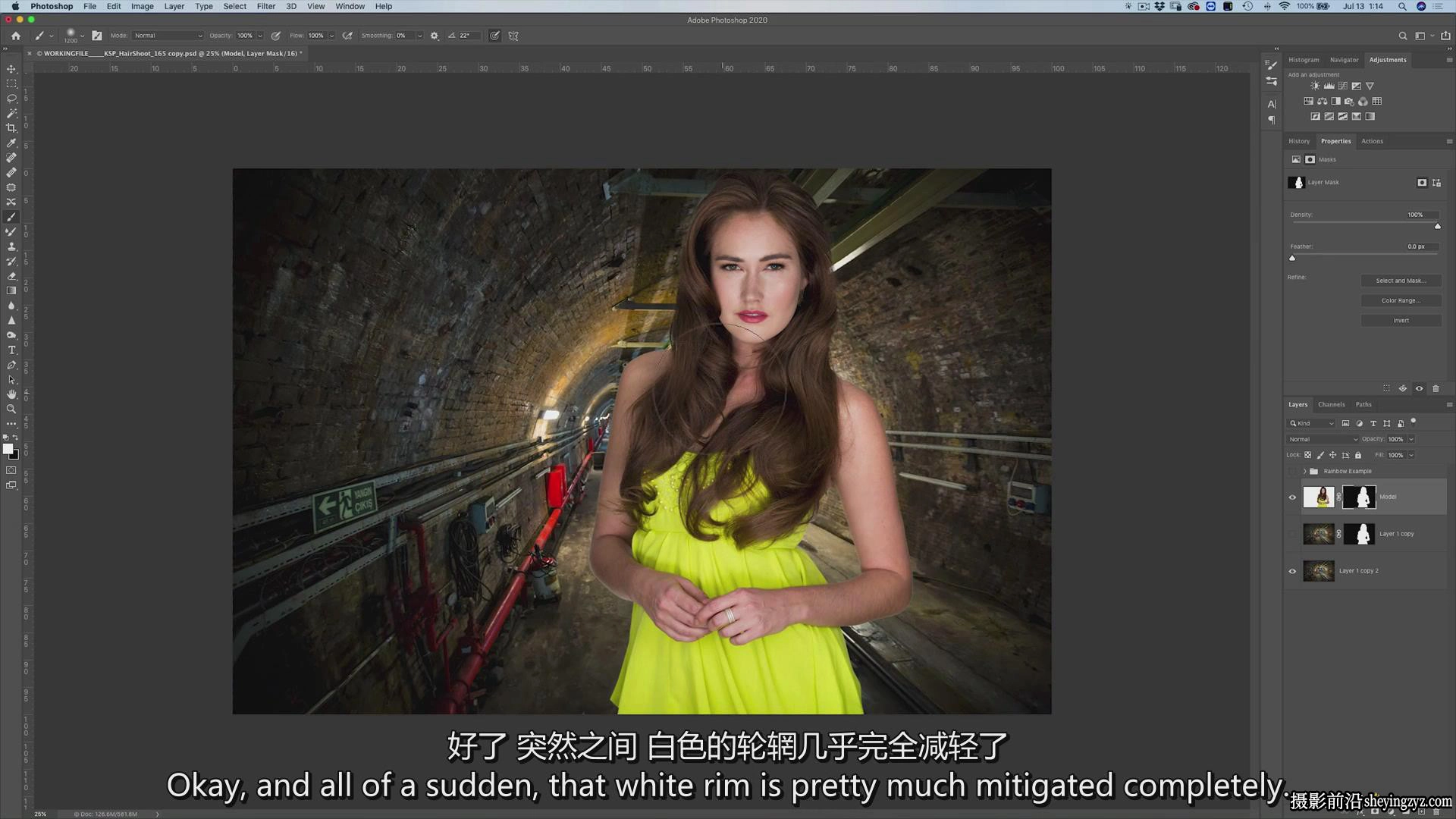The width and height of the screenshot is (1456, 819).
Task: Open brush Mode dropdown
Action: pyautogui.click(x=168, y=36)
